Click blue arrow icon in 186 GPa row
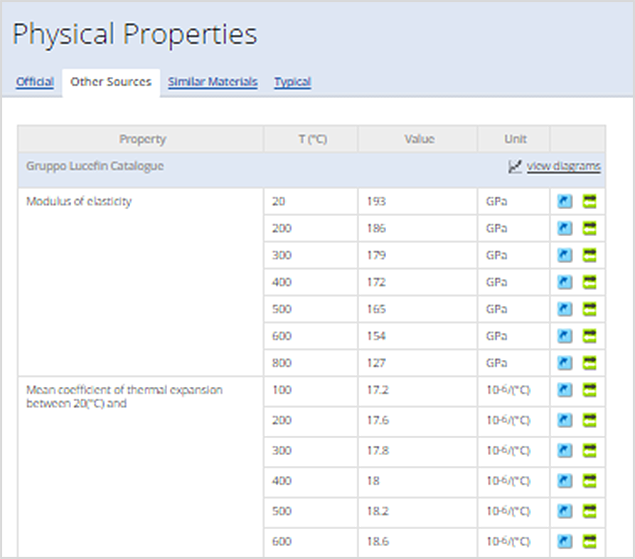The width and height of the screenshot is (635, 559). click(565, 228)
